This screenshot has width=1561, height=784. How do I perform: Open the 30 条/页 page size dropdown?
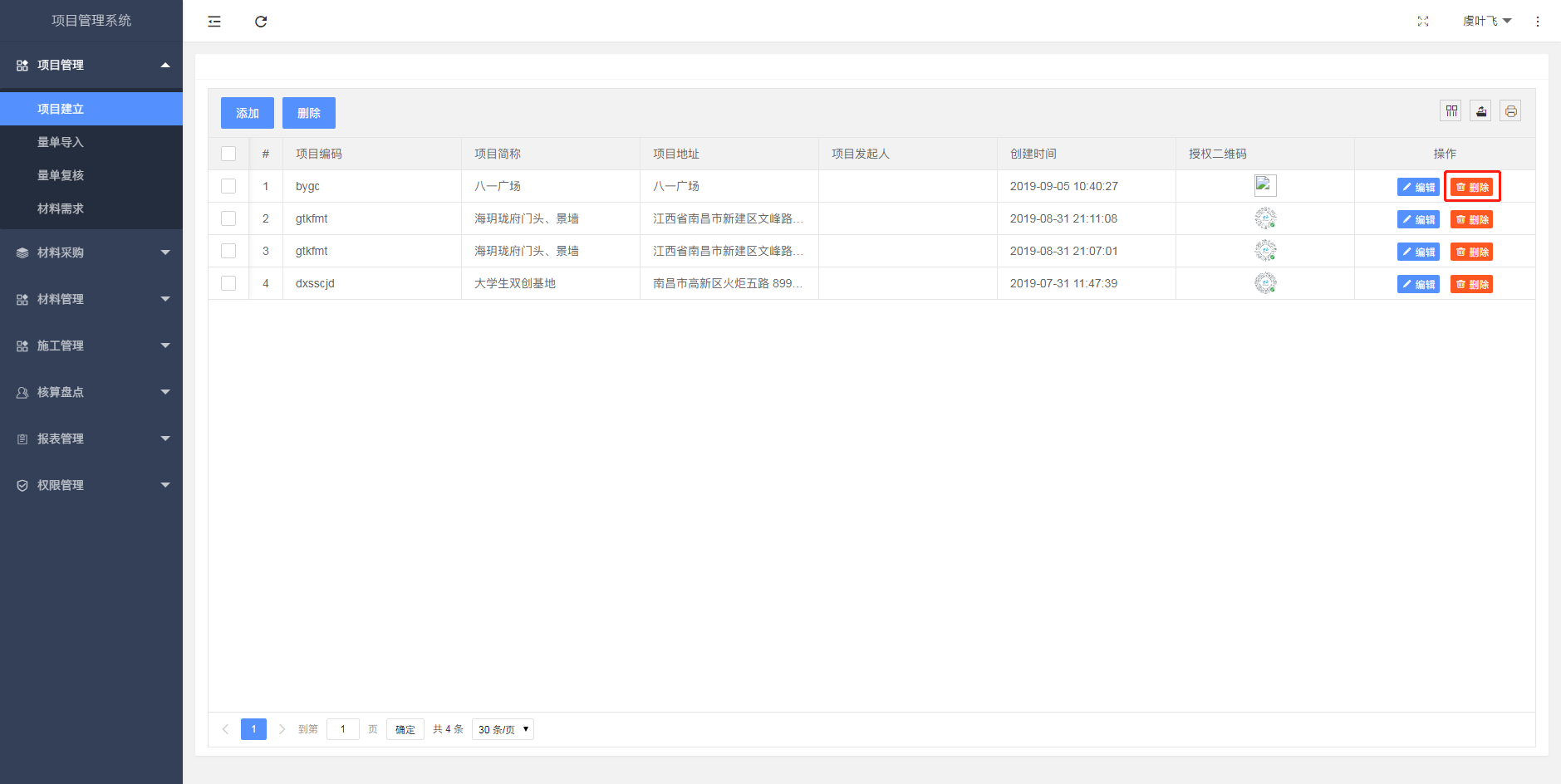click(503, 729)
